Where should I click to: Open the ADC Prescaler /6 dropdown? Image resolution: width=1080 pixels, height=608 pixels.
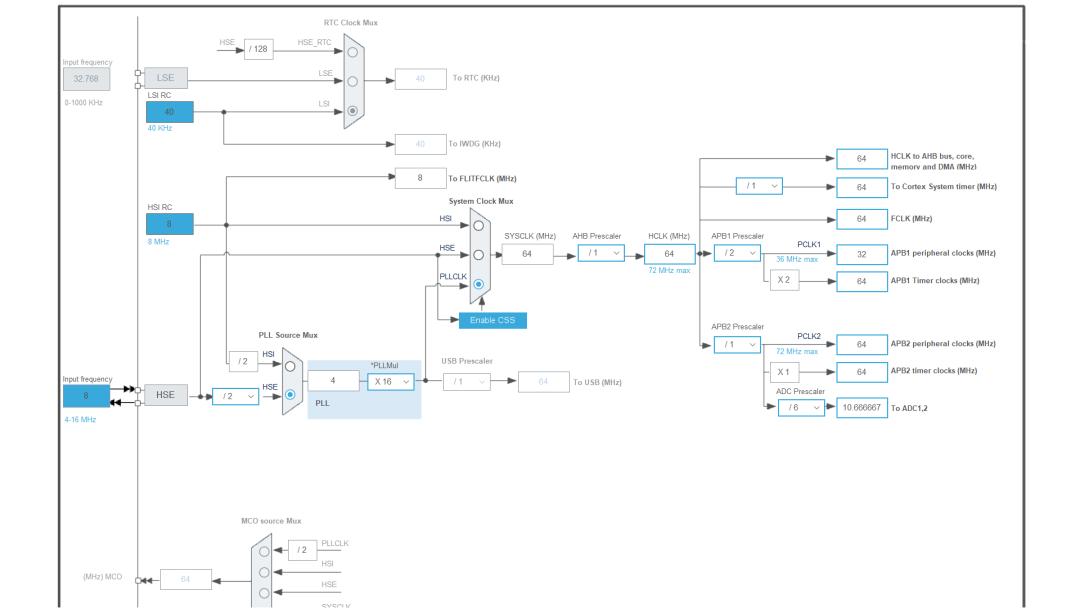pos(801,408)
